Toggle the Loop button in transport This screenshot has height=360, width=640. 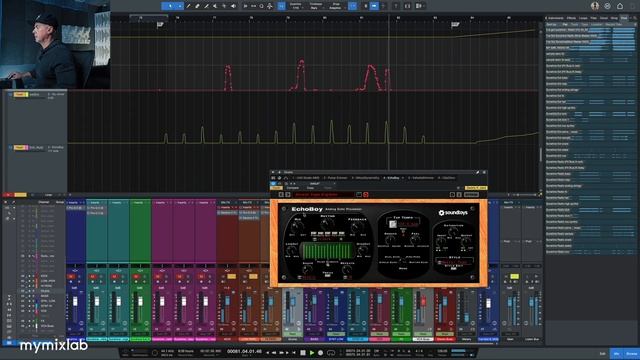[331, 353]
